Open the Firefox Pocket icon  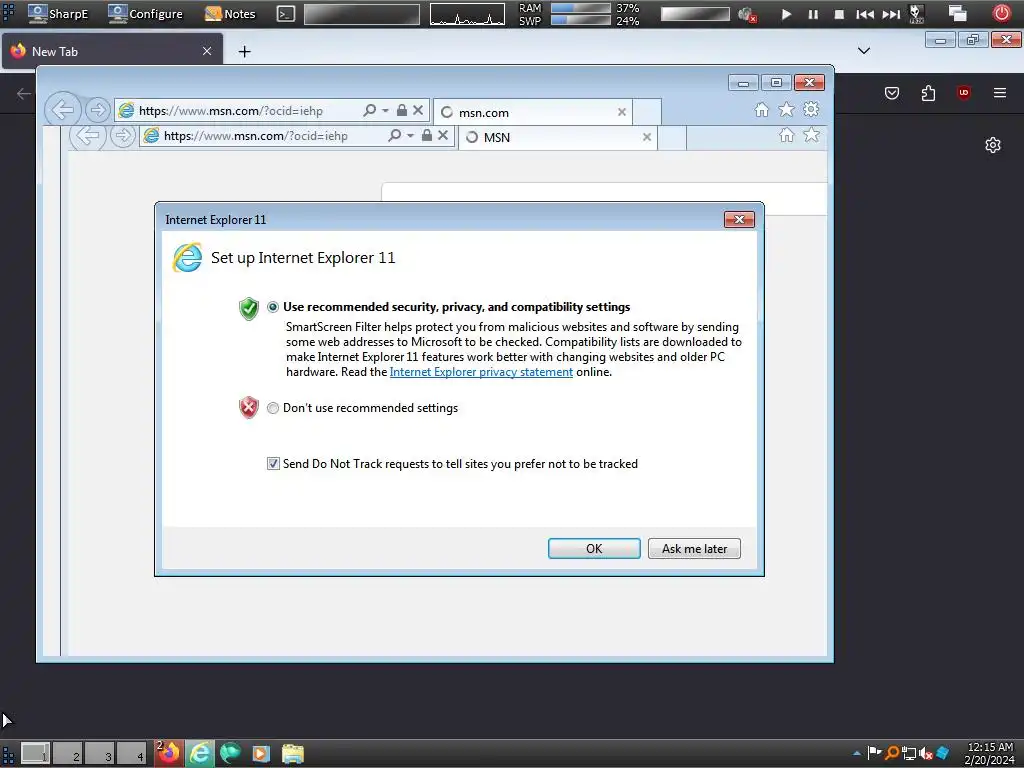(892, 93)
